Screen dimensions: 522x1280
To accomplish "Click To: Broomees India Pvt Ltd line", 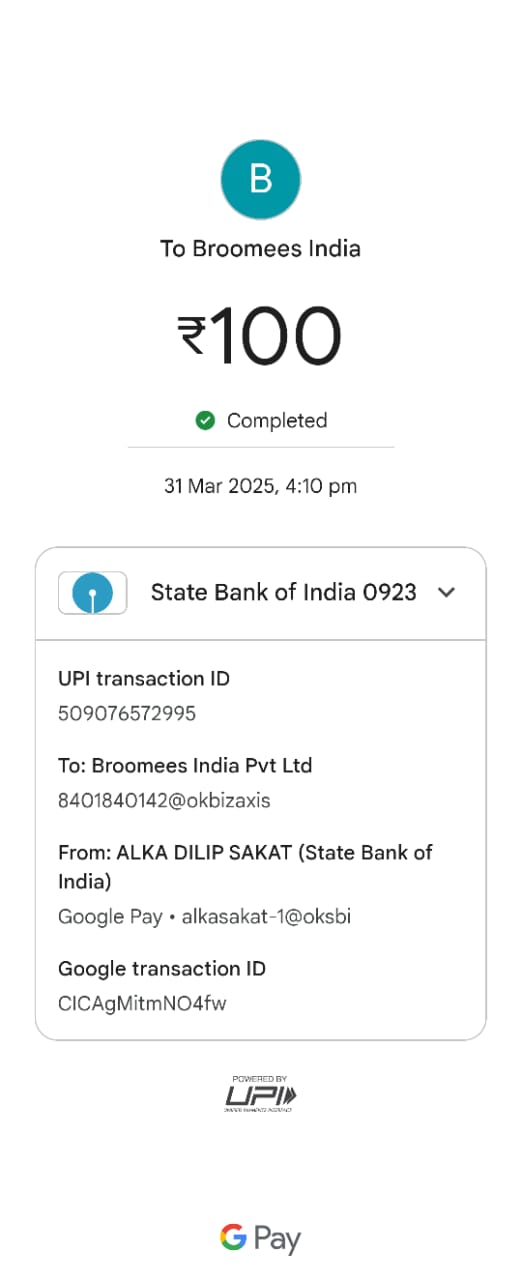I will pos(185,766).
